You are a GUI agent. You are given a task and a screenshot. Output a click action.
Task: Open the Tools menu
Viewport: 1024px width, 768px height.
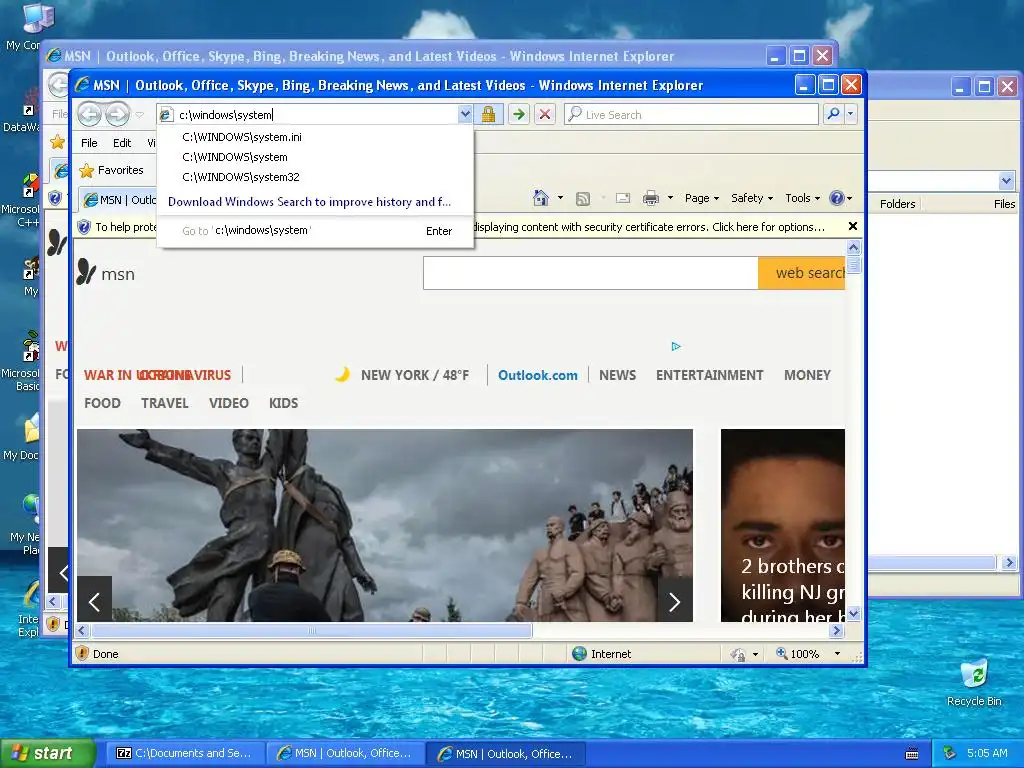(x=802, y=198)
